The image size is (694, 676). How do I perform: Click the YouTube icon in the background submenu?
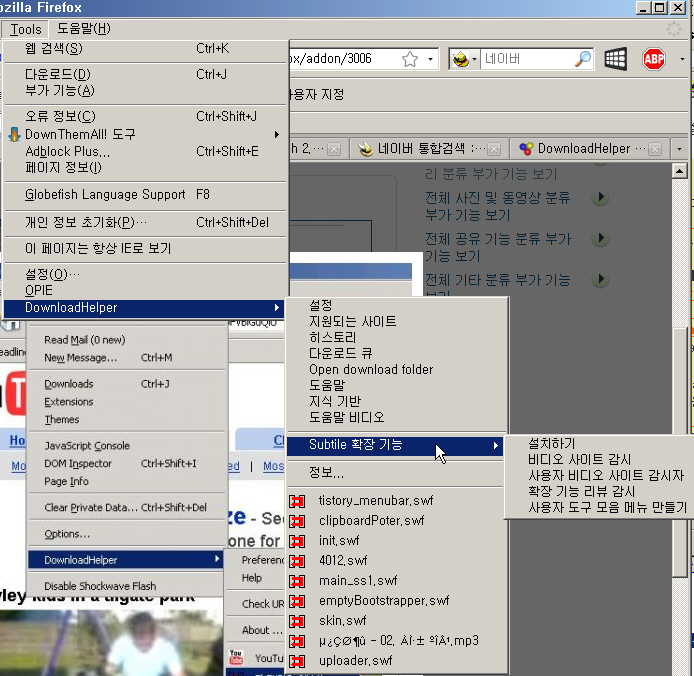[236, 657]
